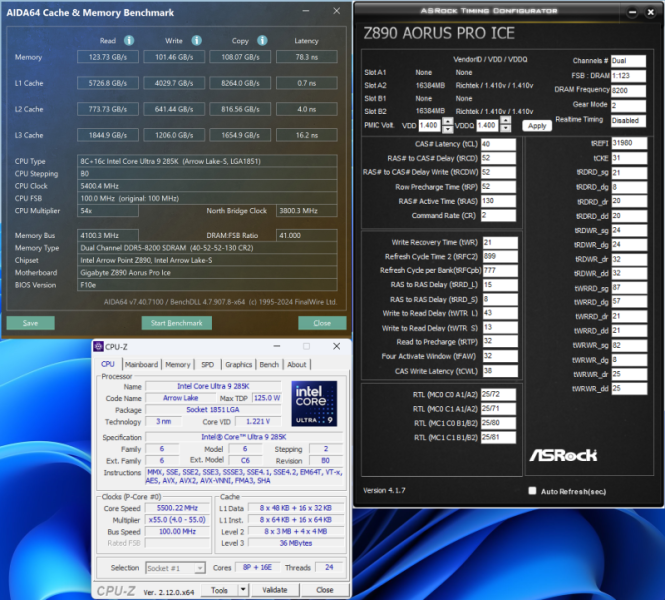Click the Write info icon in AIDA64
The width and height of the screenshot is (665, 600).
(x=196, y=40)
